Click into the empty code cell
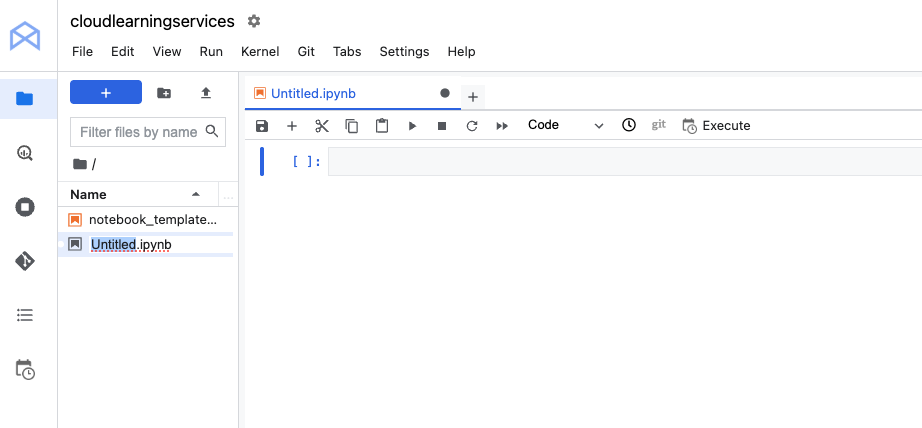This screenshot has width=922, height=428. (624, 162)
